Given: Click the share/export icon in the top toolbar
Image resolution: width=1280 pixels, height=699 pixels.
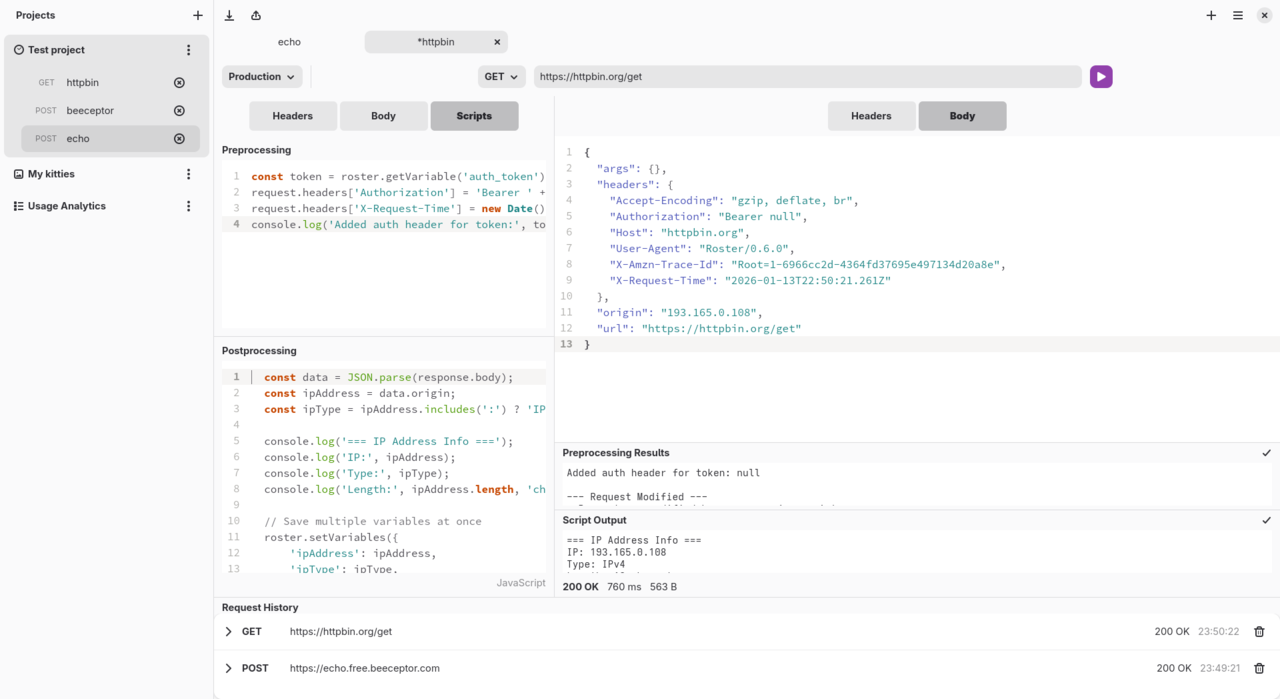Looking at the screenshot, I should [x=255, y=15].
